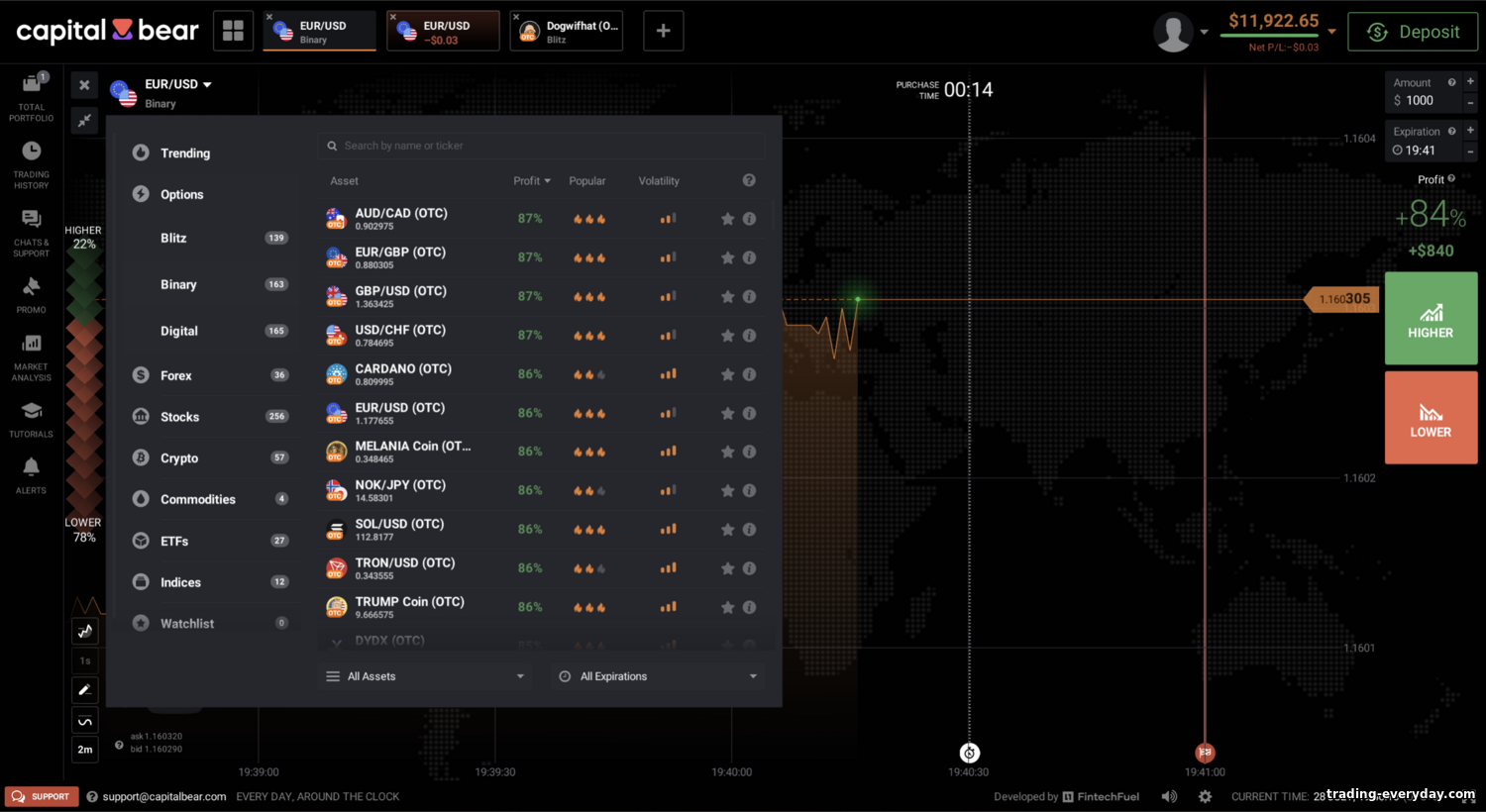Open the Total Portfolio sidebar icon

[32, 97]
